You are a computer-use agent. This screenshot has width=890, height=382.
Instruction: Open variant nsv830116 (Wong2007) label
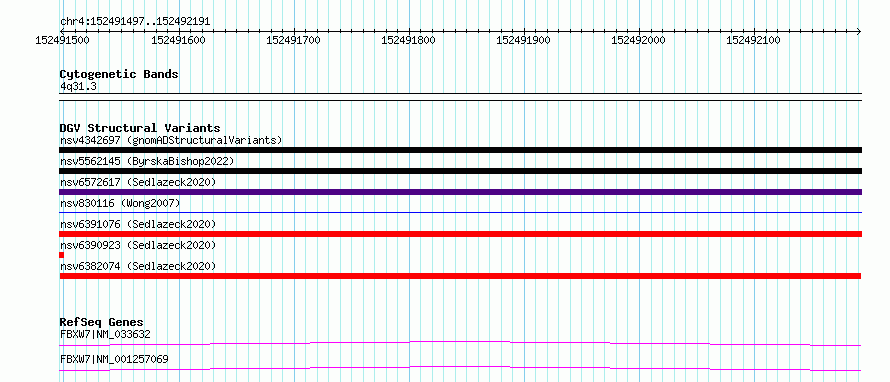pos(120,203)
